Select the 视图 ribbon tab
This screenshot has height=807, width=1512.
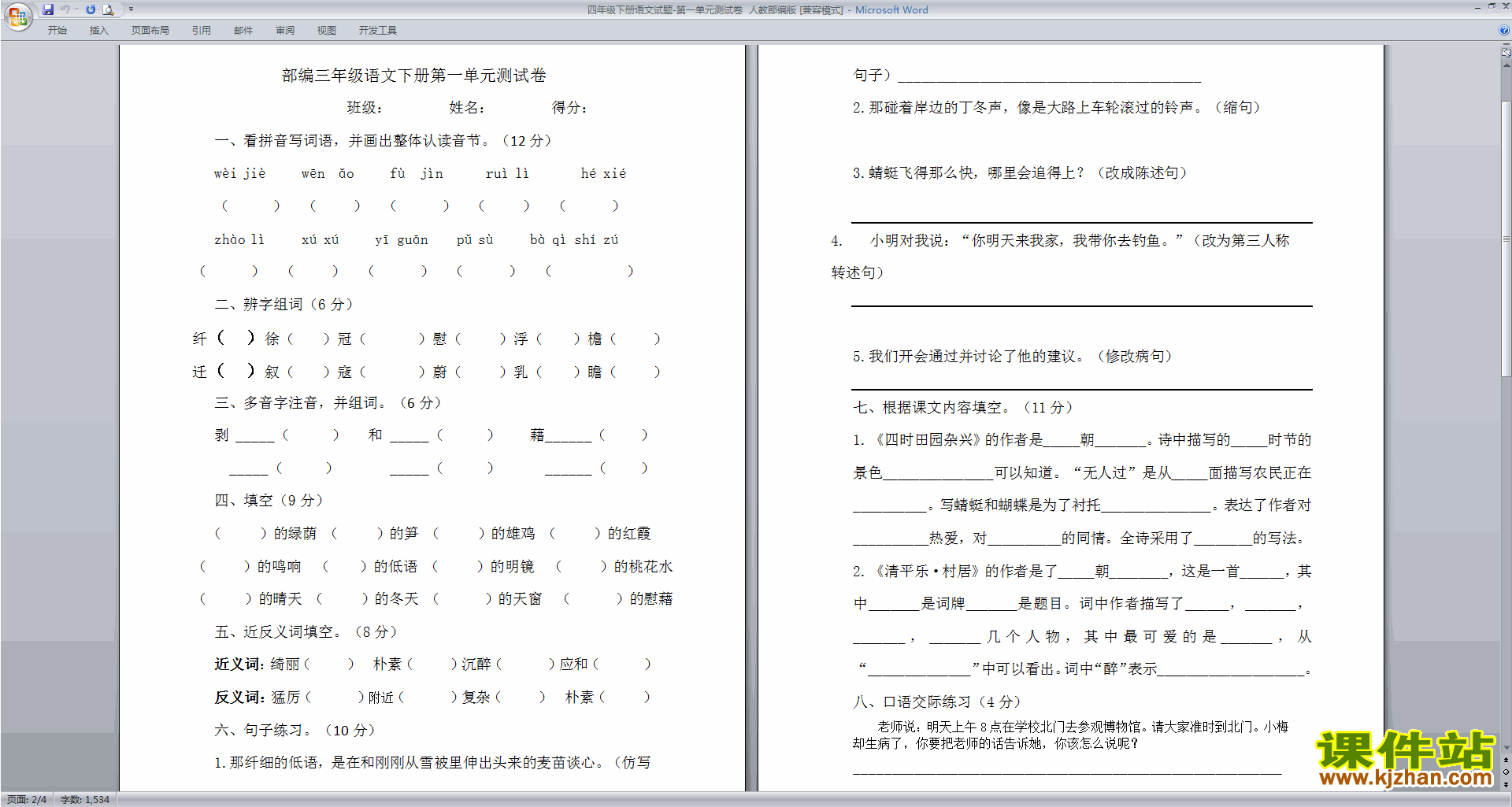click(x=327, y=30)
